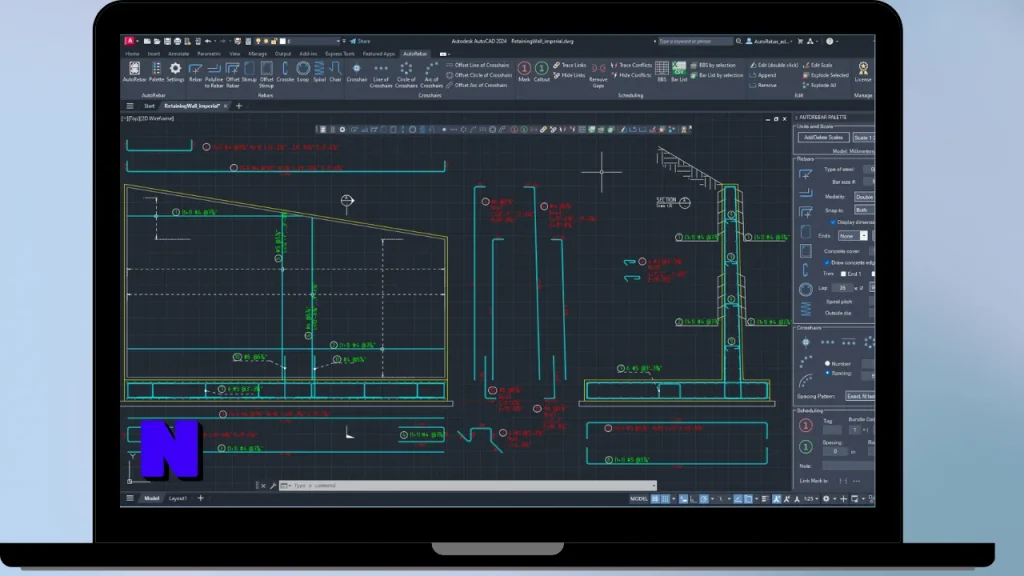The height and width of the screenshot is (576, 1024).
Task: Click the search magnifier in title bar
Action: pos(739,41)
